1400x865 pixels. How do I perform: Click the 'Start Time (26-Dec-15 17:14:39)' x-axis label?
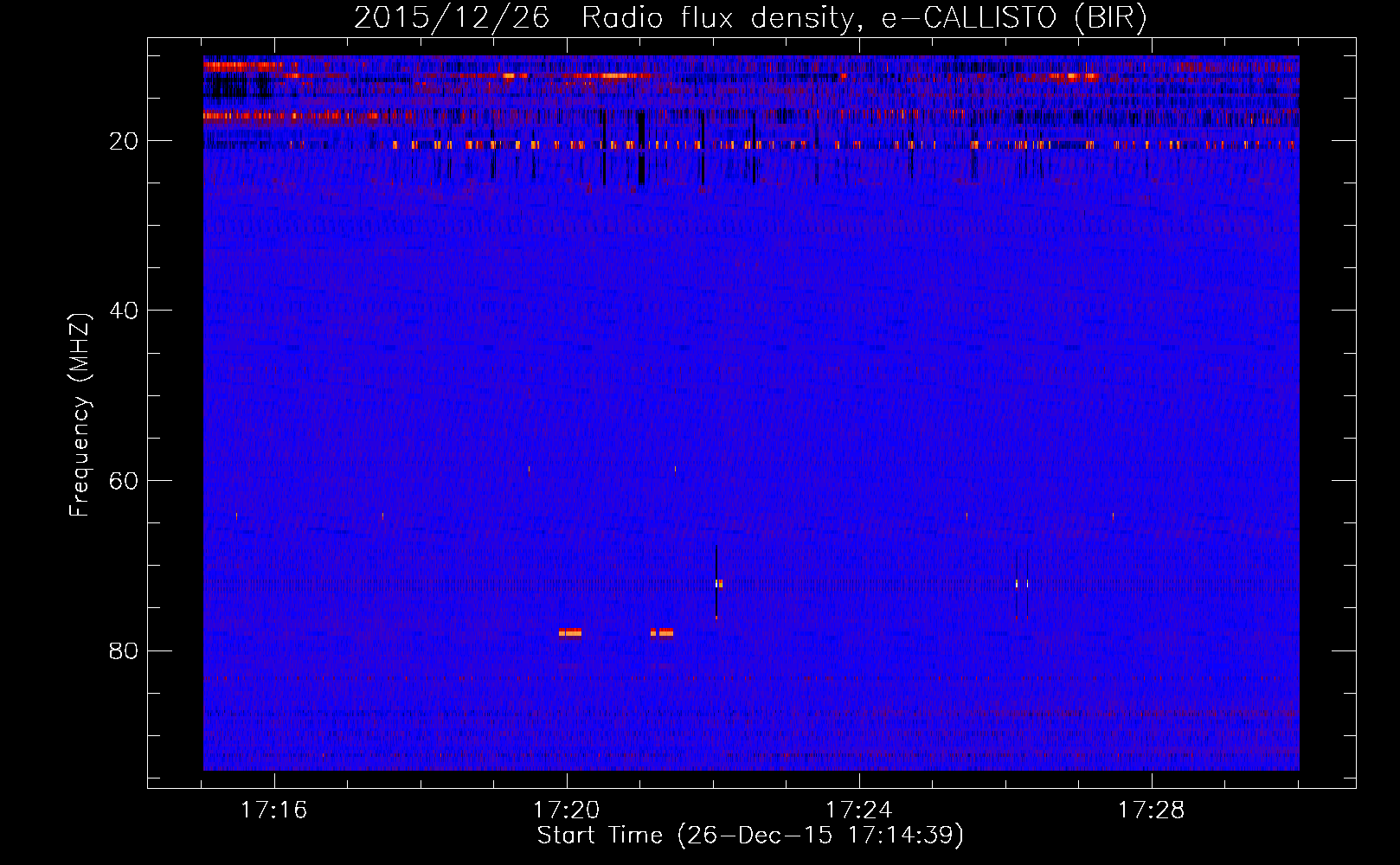click(x=750, y=836)
